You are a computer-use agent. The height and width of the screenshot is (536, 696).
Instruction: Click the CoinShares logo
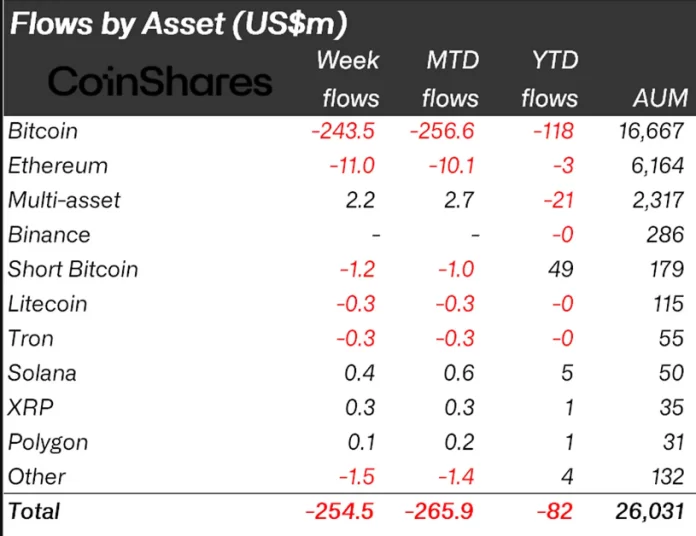click(159, 81)
